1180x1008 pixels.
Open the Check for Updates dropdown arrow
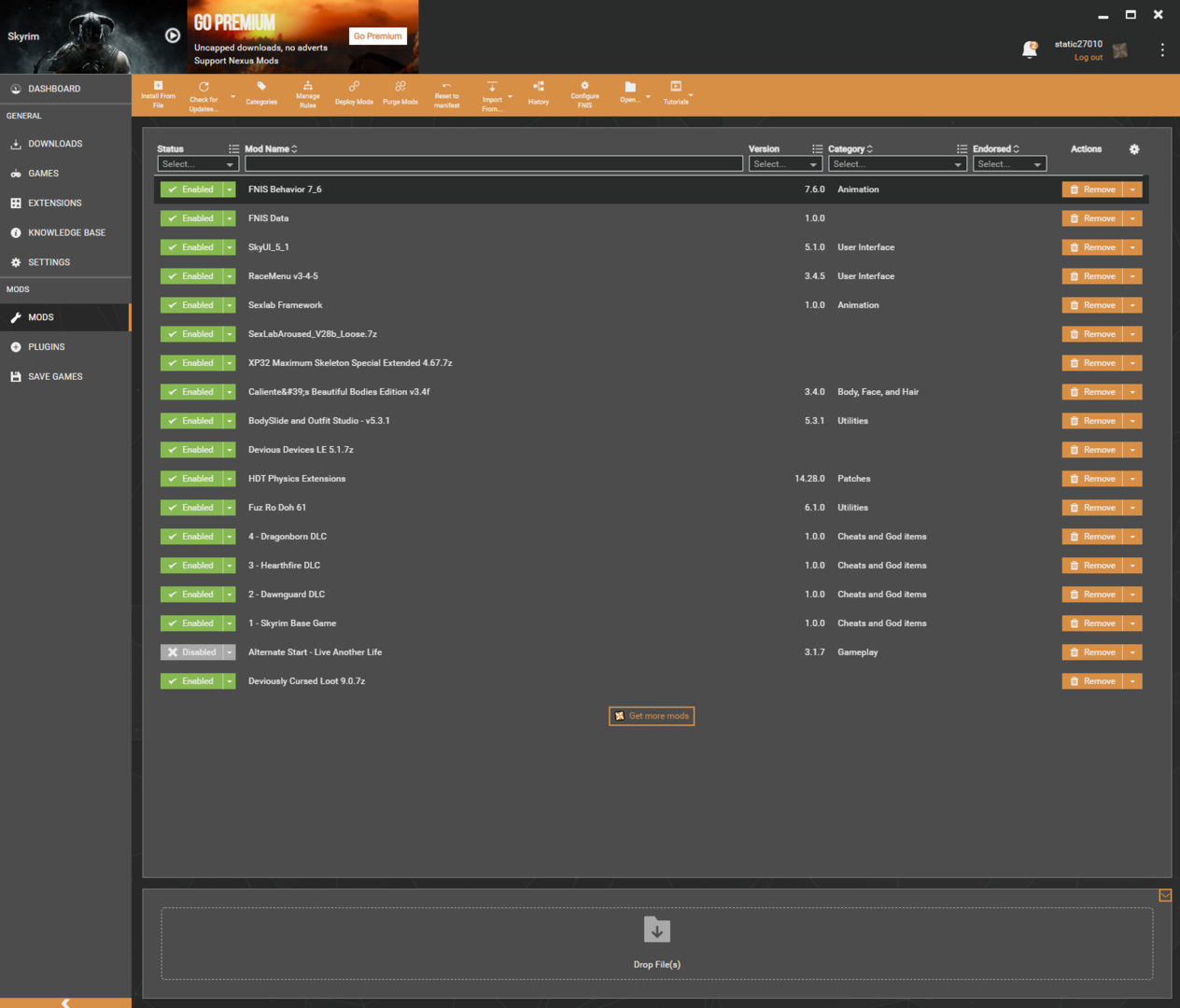click(233, 96)
